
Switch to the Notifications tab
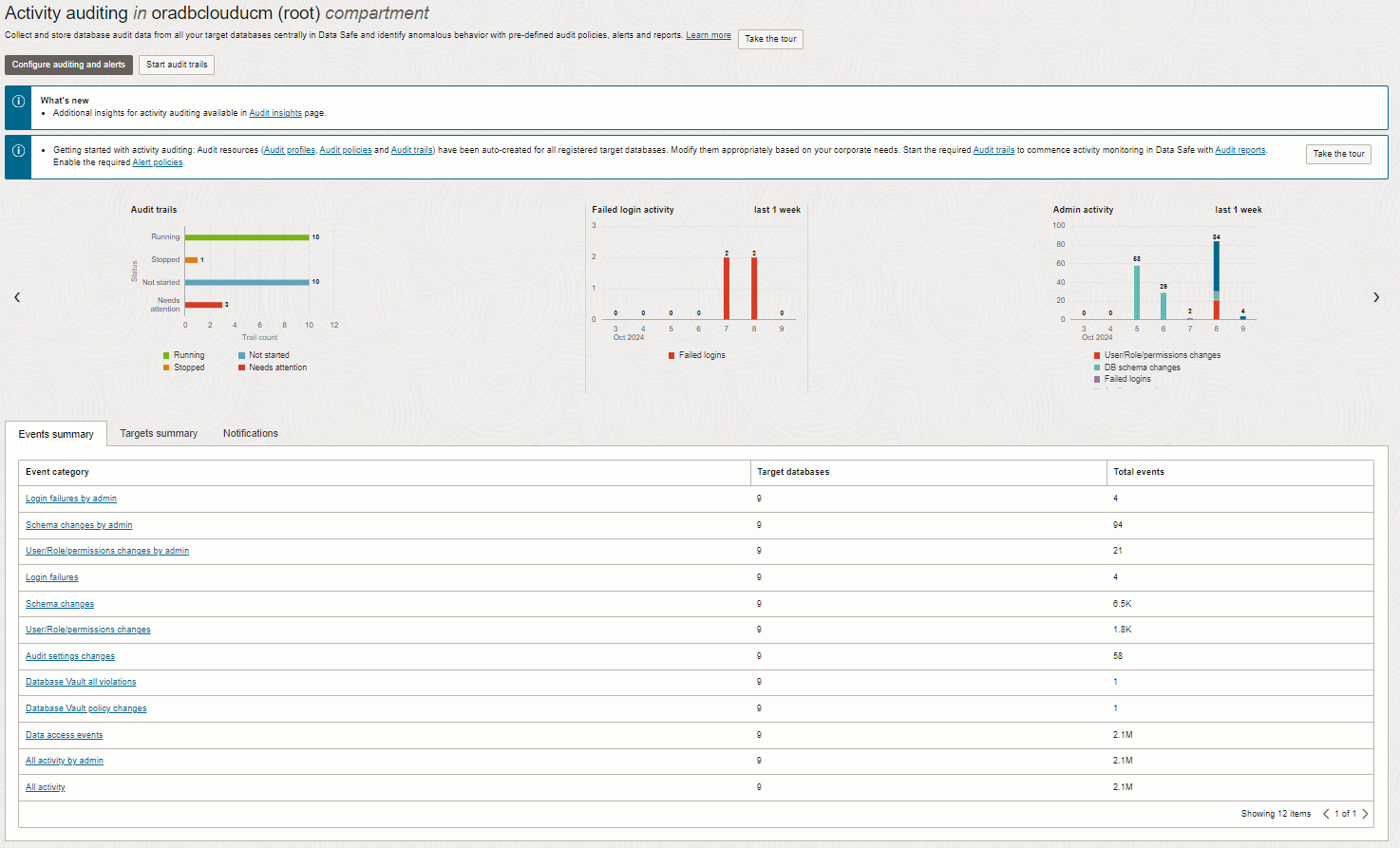click(x=251, y=433)
